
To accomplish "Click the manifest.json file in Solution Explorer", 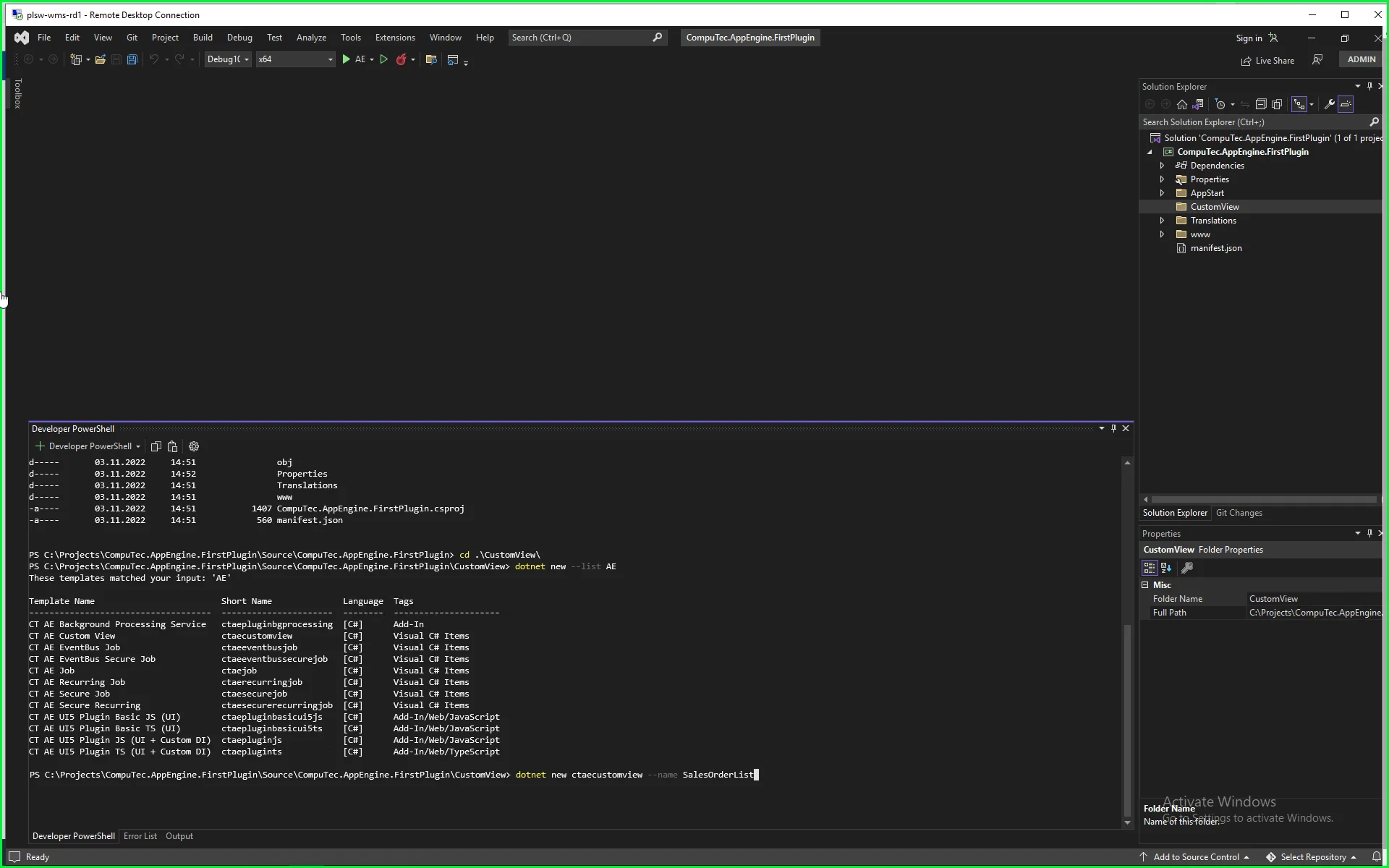I will (x=1215, y=248).
